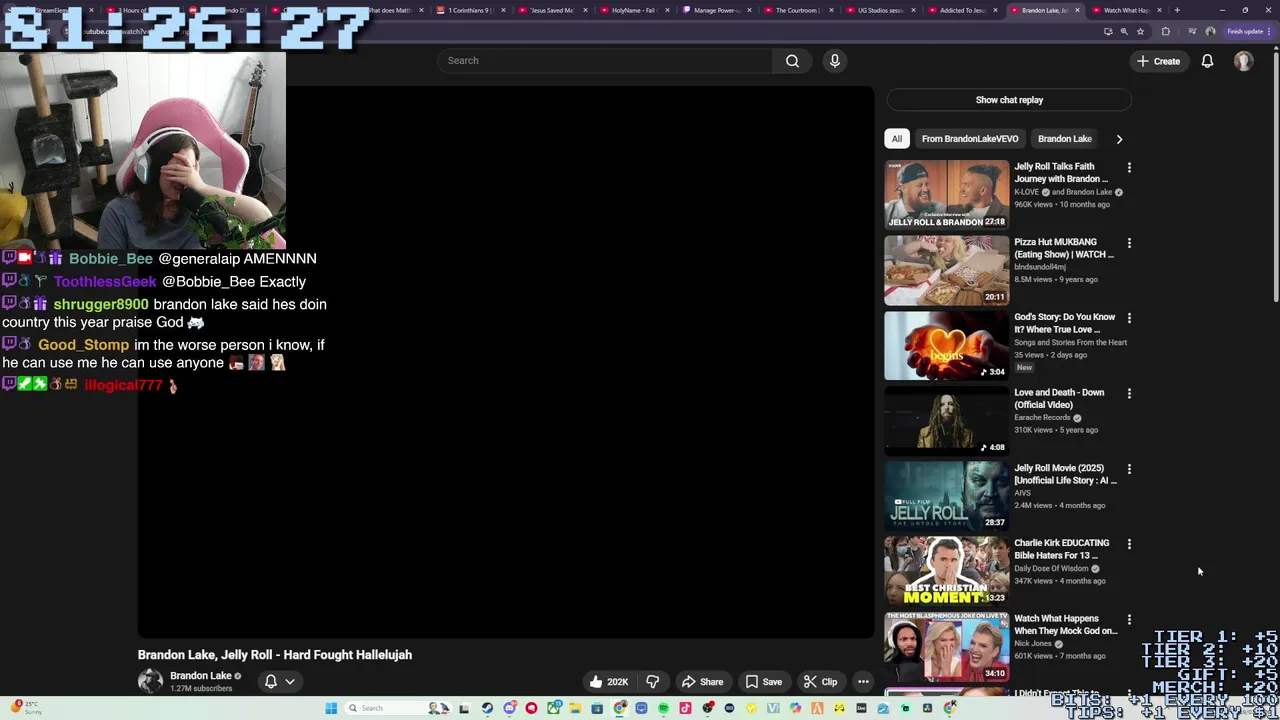The height and width of the screenshot is (720, 1280).
Task: Open the Daily Dose Of Wisdom channel name
Action: tap(1051, 568)
